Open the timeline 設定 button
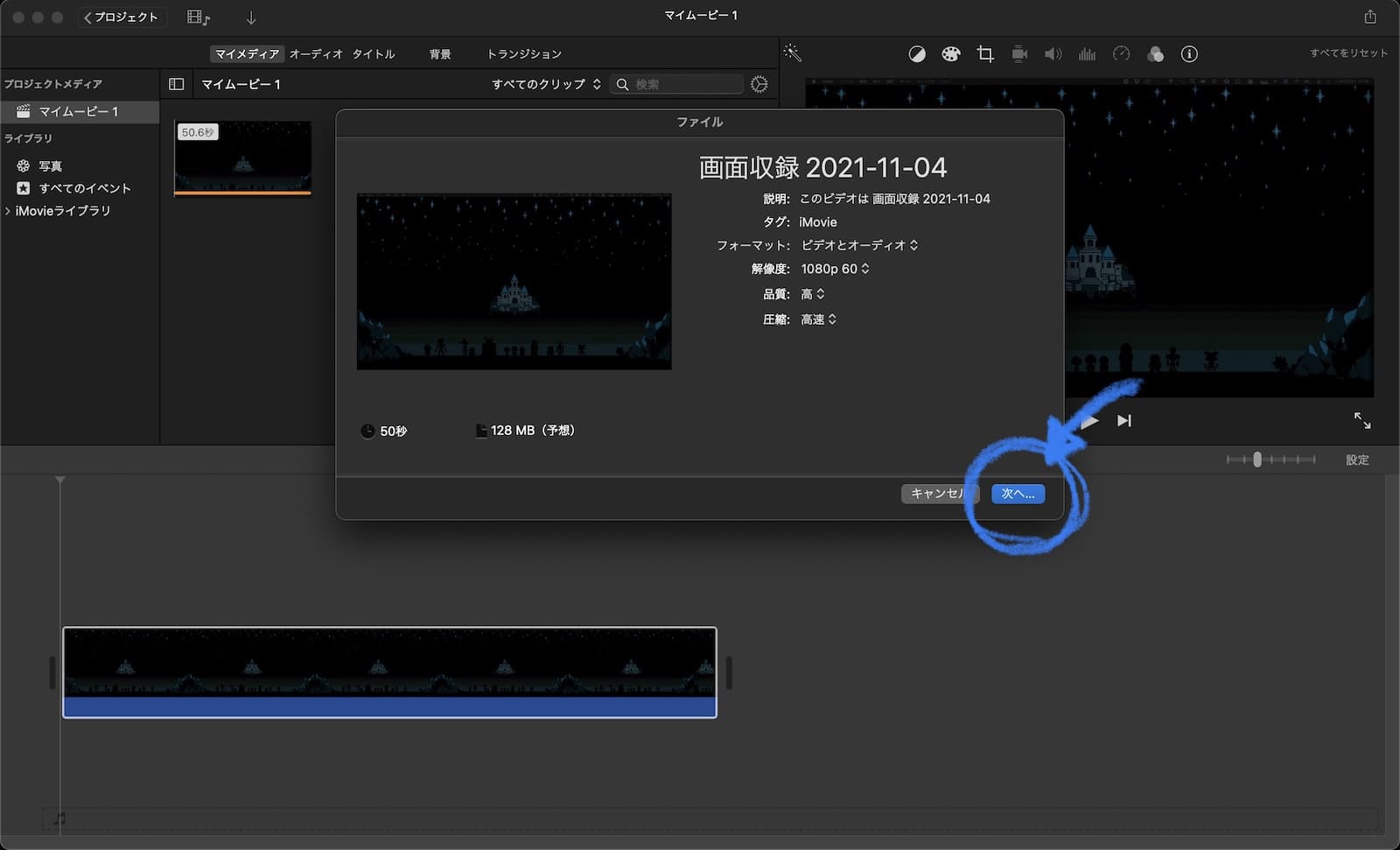 click(x=1357, y=460)
